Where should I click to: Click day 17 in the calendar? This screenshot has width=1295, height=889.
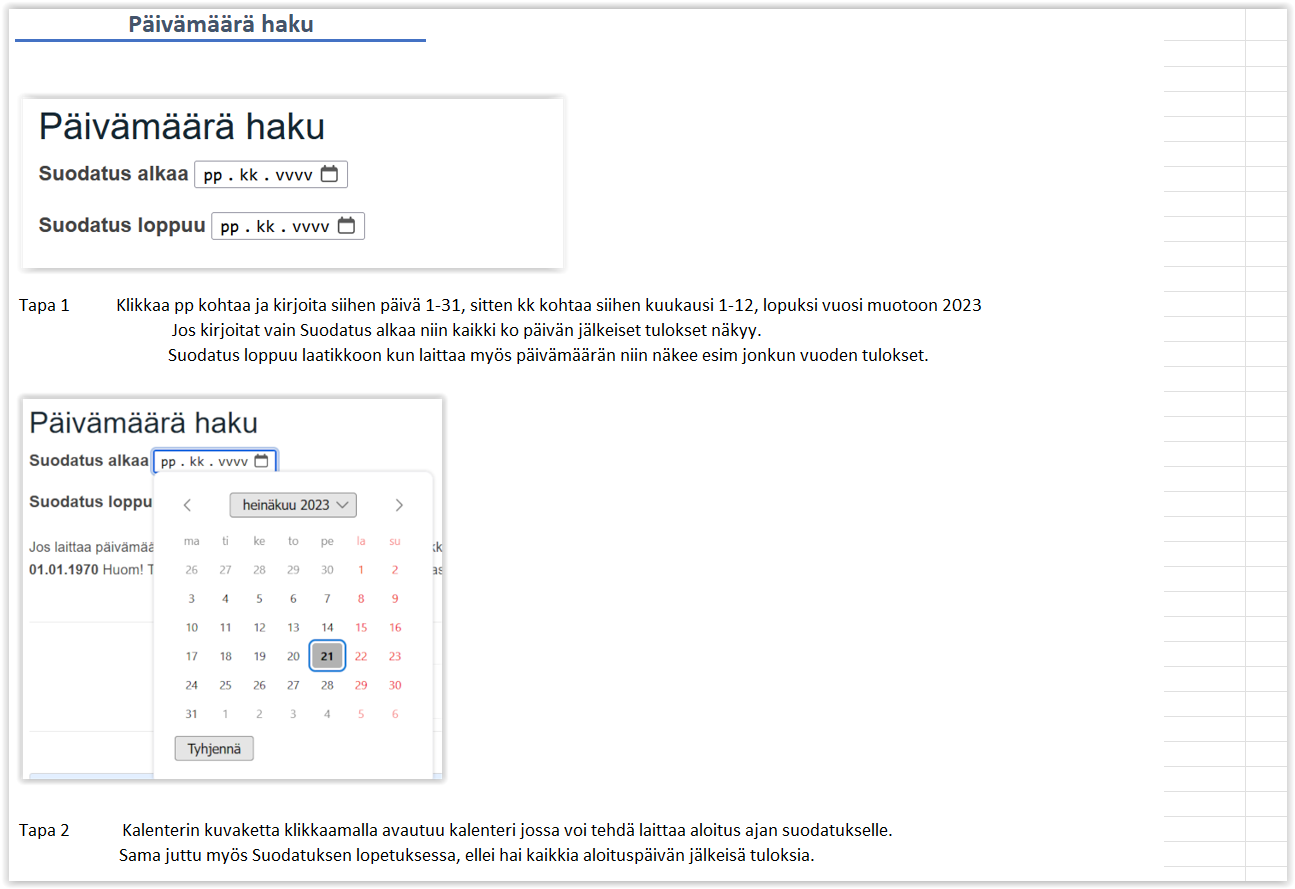(192, 657)
